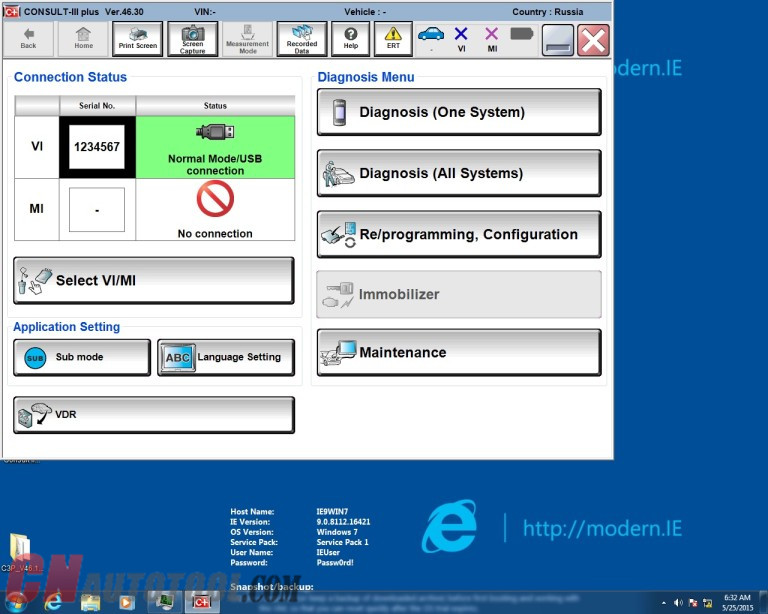
Task: Click the Print Screen printer icon
Action: tap(138, 34)
